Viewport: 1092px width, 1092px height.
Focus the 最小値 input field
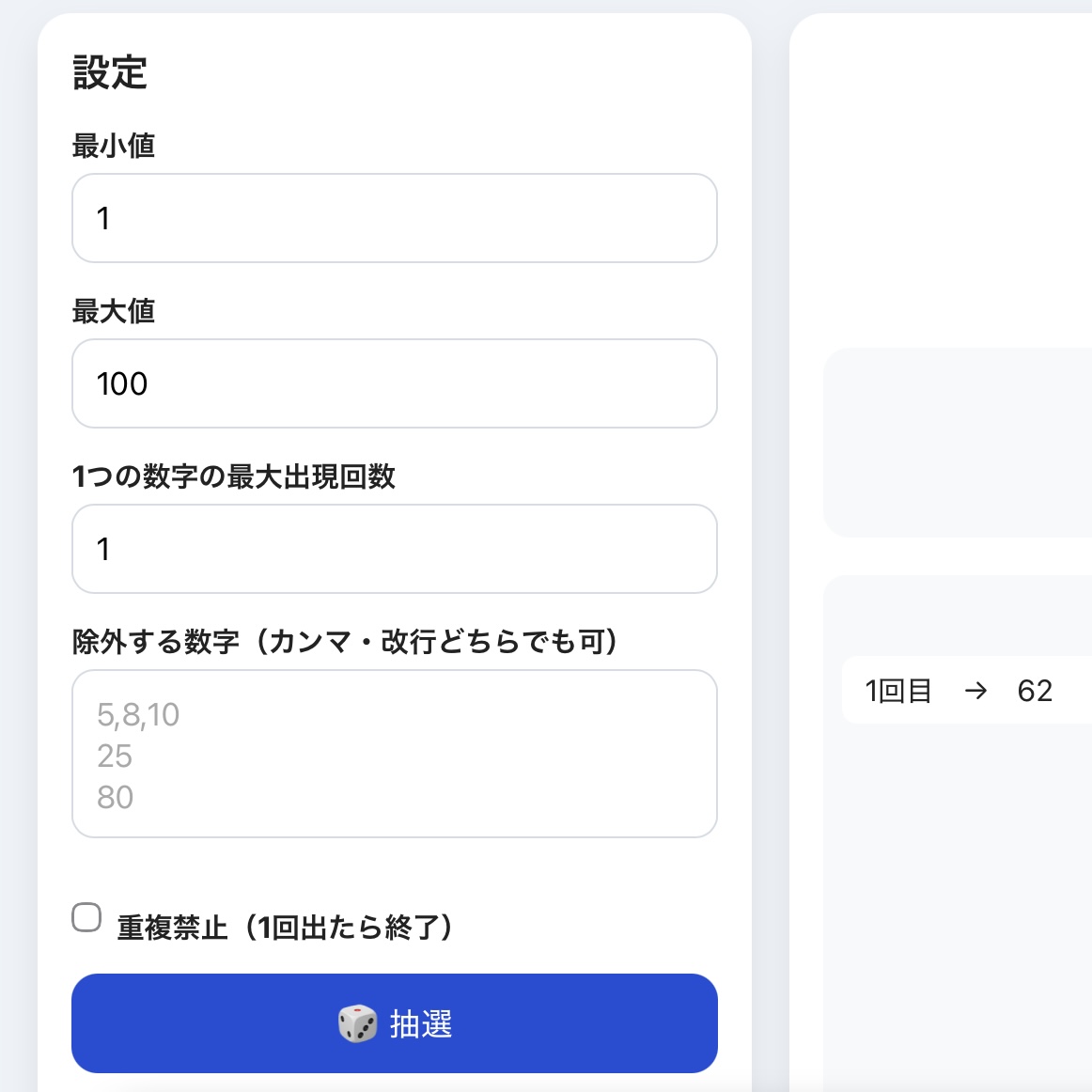[x=394, y=218]
